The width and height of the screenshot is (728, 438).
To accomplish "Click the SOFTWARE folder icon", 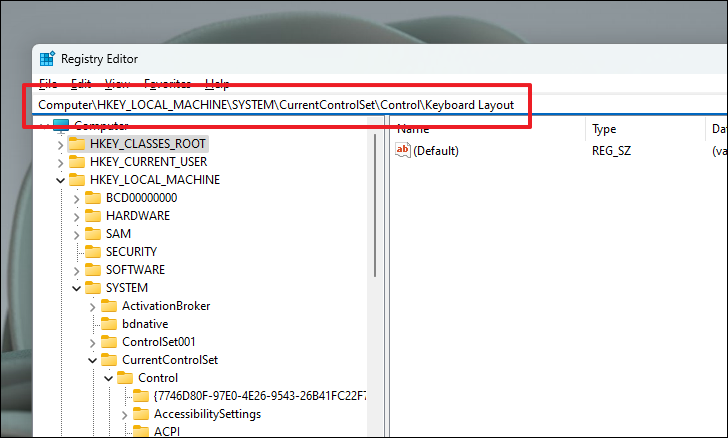I will click(93, 270).
